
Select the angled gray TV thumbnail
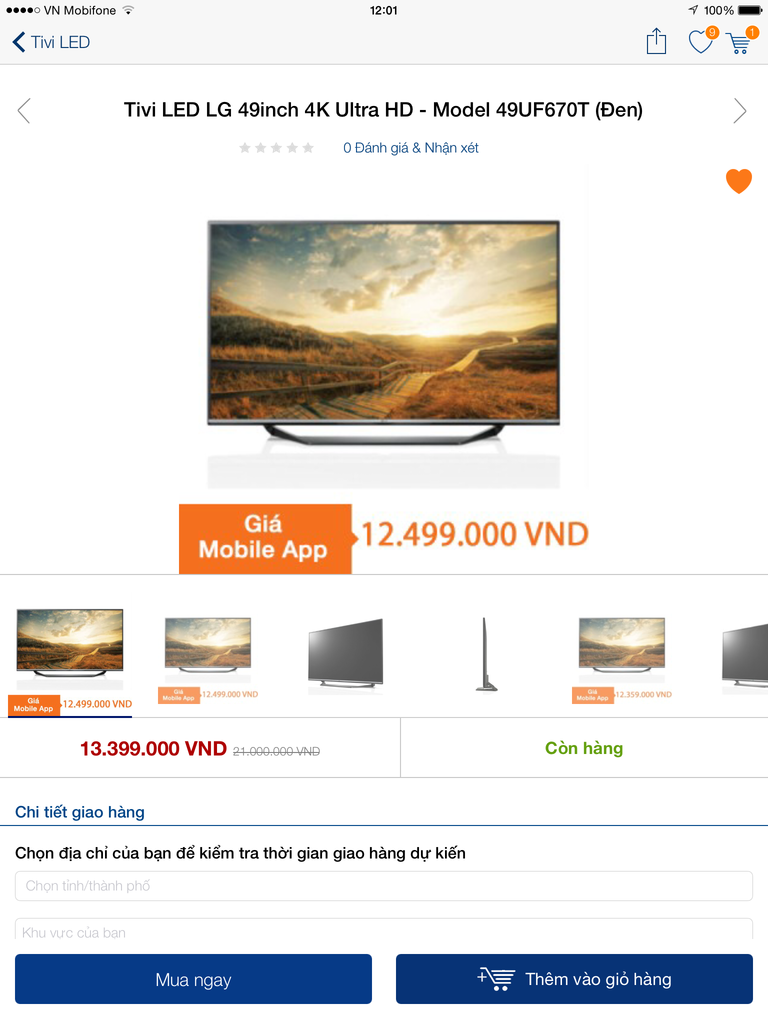pos(345,654)
